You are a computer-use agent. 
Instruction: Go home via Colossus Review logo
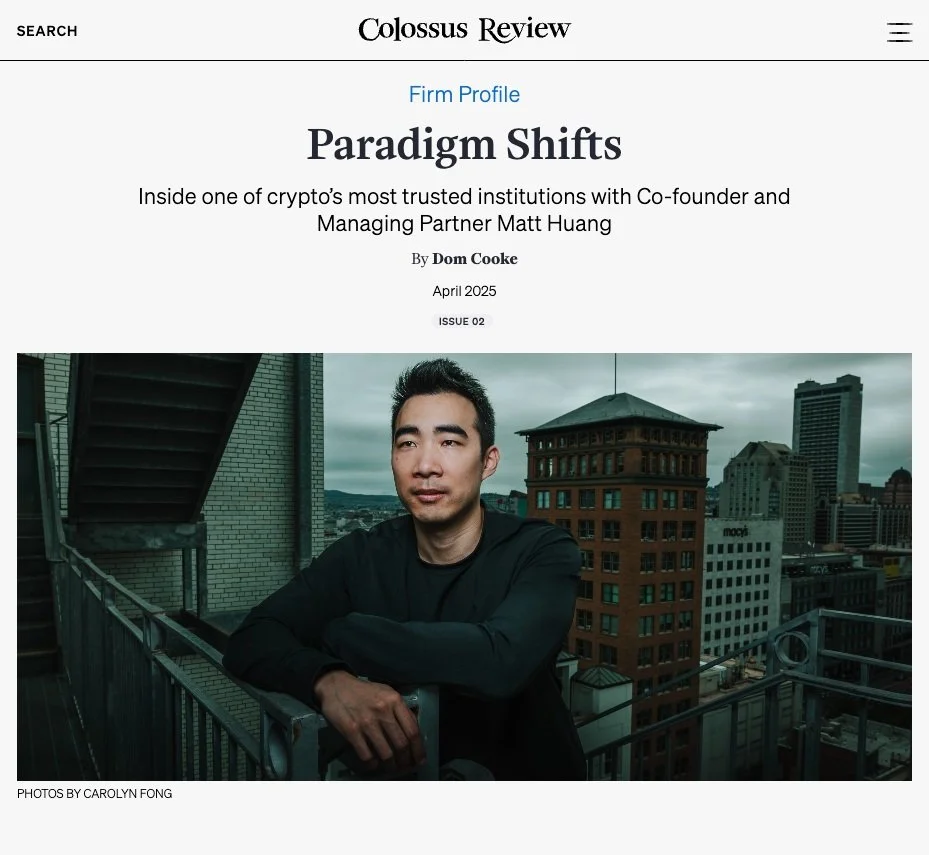click(464, 29)
